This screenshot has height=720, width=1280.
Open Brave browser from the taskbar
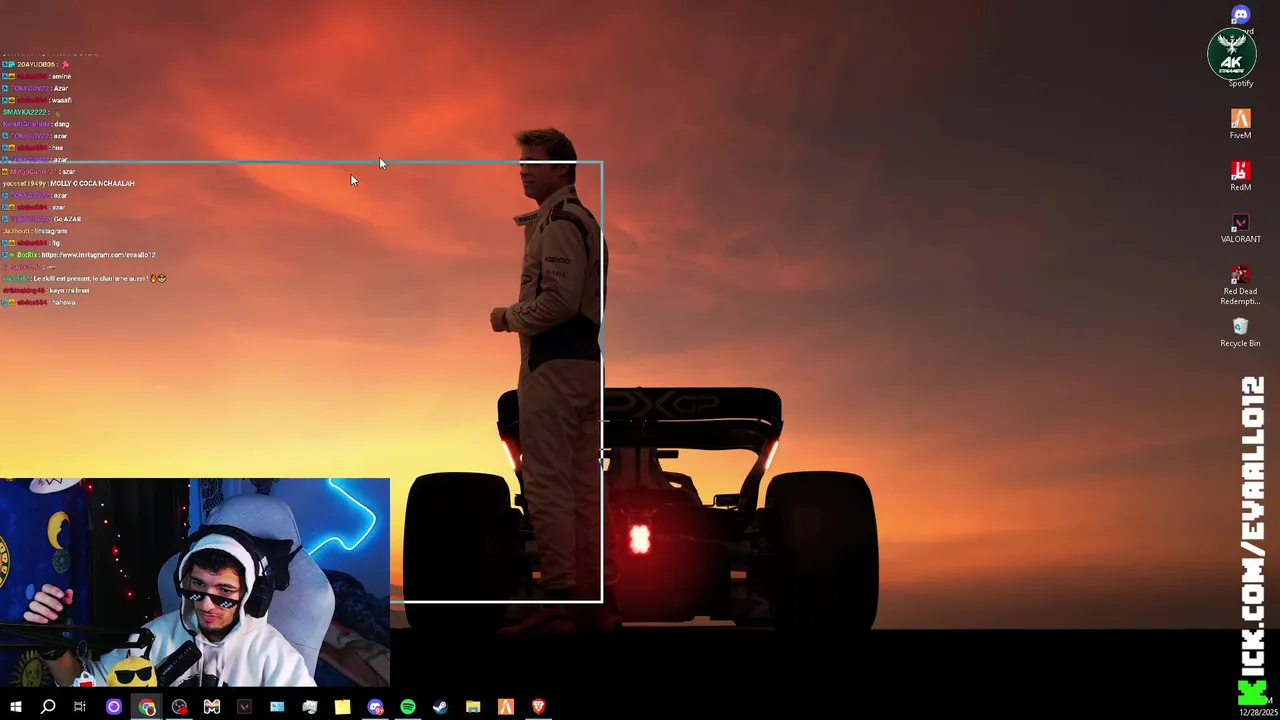tap(538, 707)
